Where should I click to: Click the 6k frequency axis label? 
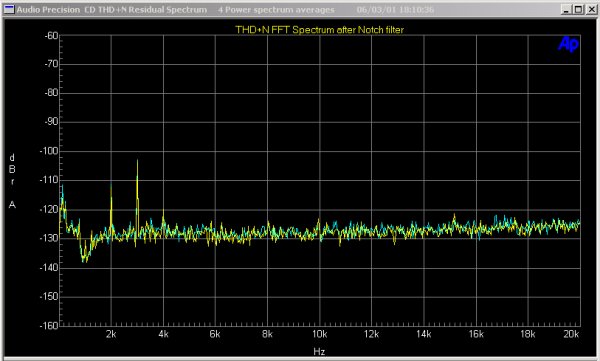[215, 334]
